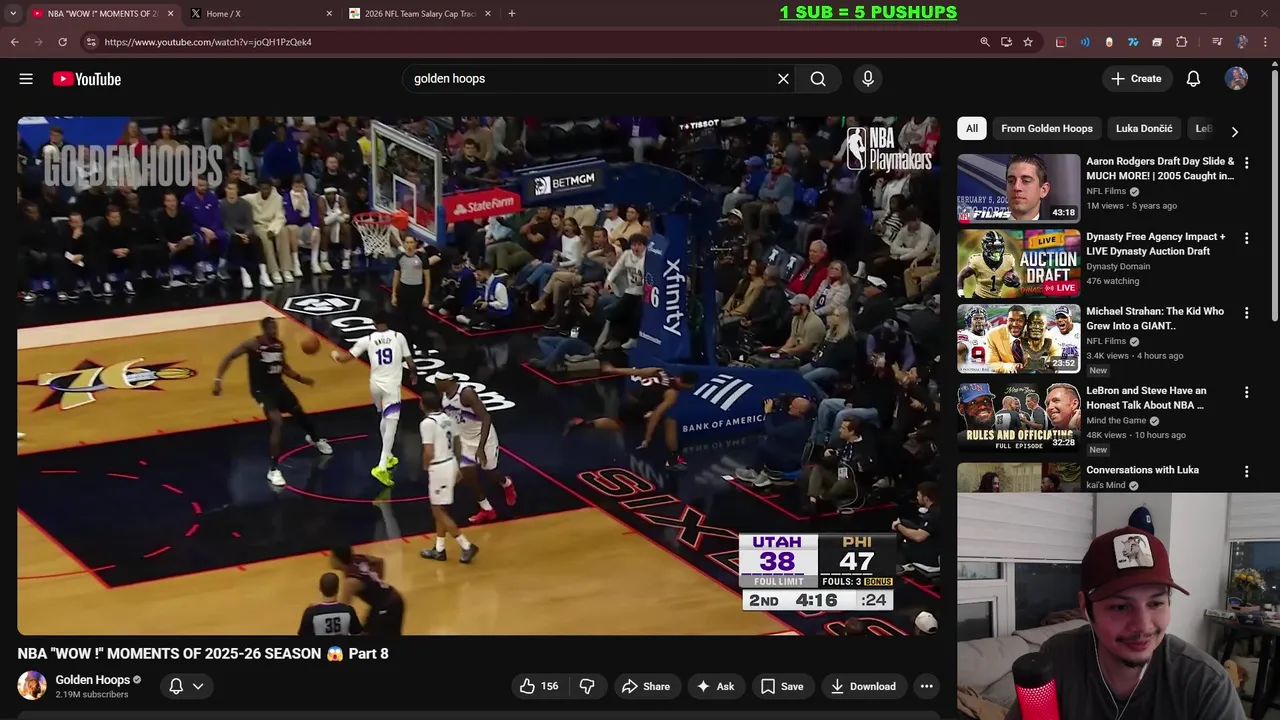The width and height of the screenshot is (1280, 720).
Task: Open options for Conversations with Luka
Action: (x=1246, y=472)
